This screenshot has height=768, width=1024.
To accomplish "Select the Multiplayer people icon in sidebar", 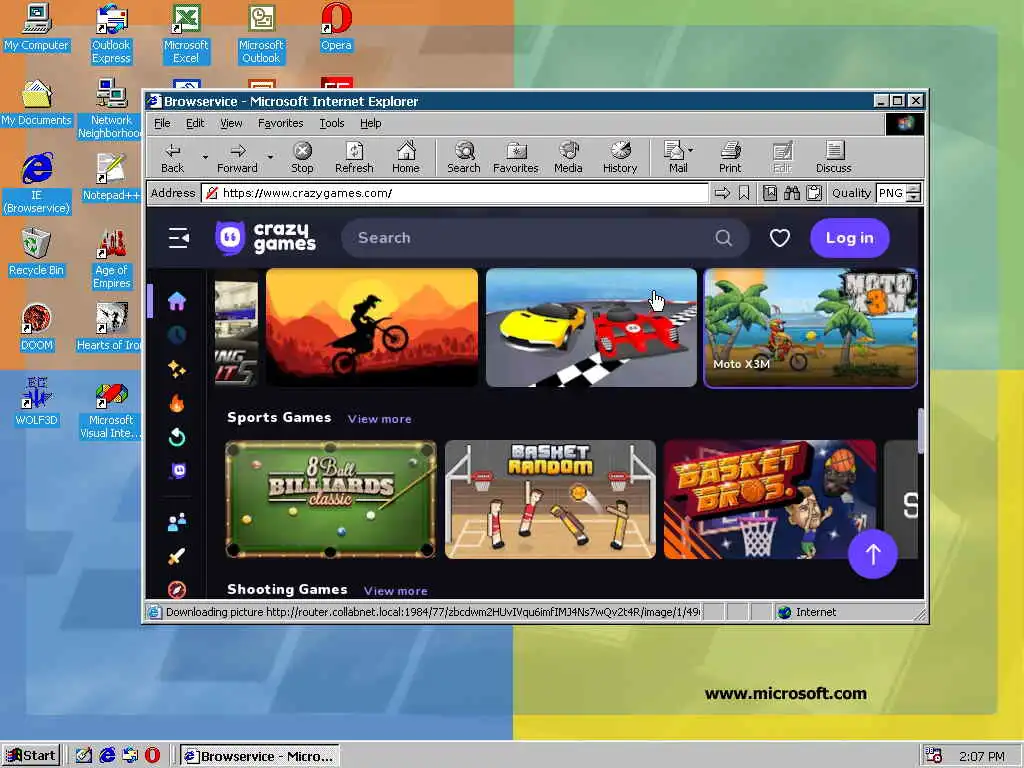I will [x=177, y=521].
